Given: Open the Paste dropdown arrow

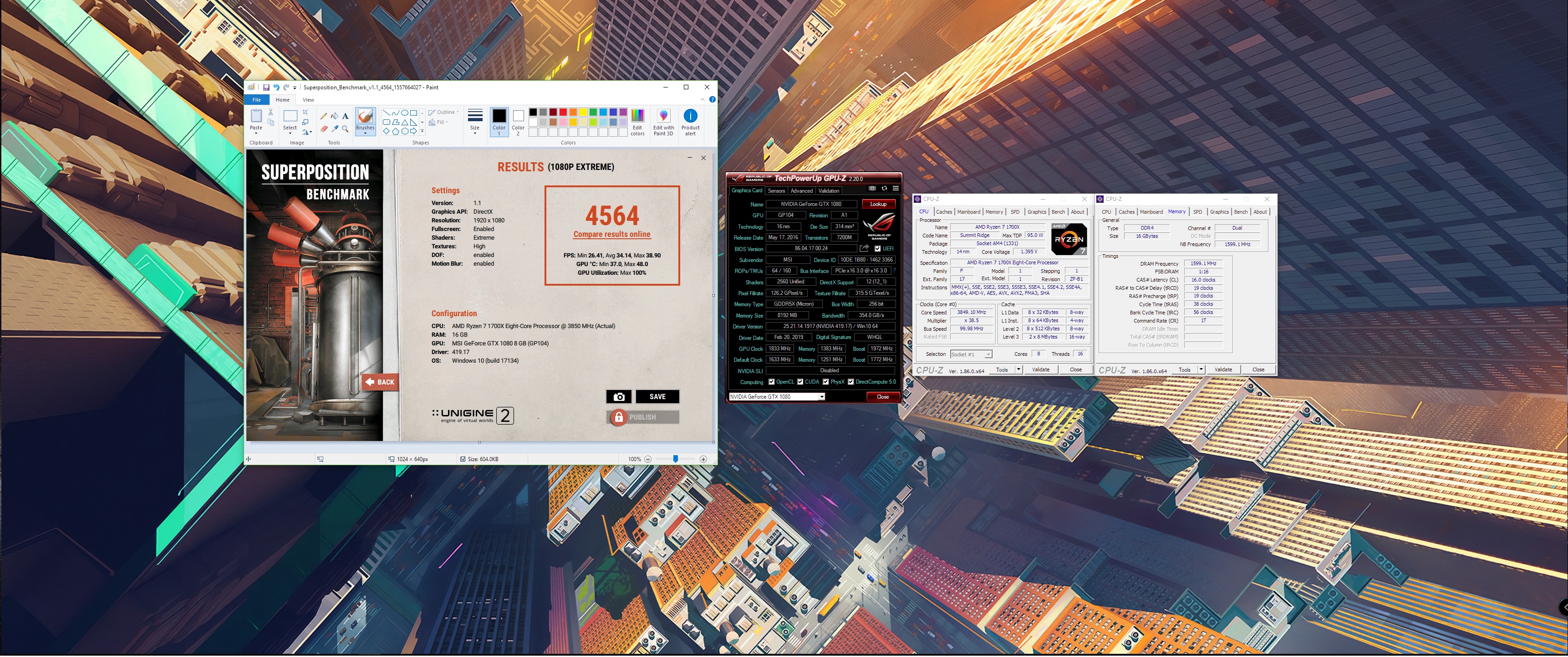Looking at the screenshot, I should coord(256,133).
